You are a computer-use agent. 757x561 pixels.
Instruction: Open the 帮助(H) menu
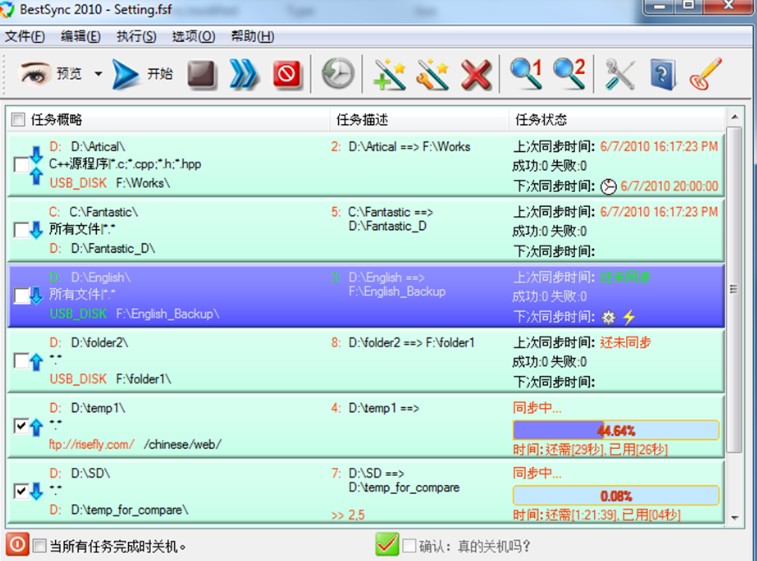(x=252, y=36)
